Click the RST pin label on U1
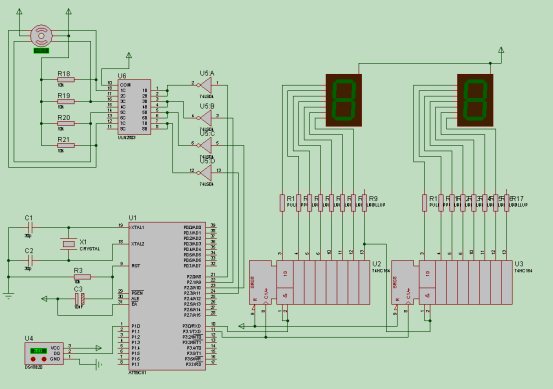Image resolution: width=553 pixels, height=389 pixels. [136, 266]
